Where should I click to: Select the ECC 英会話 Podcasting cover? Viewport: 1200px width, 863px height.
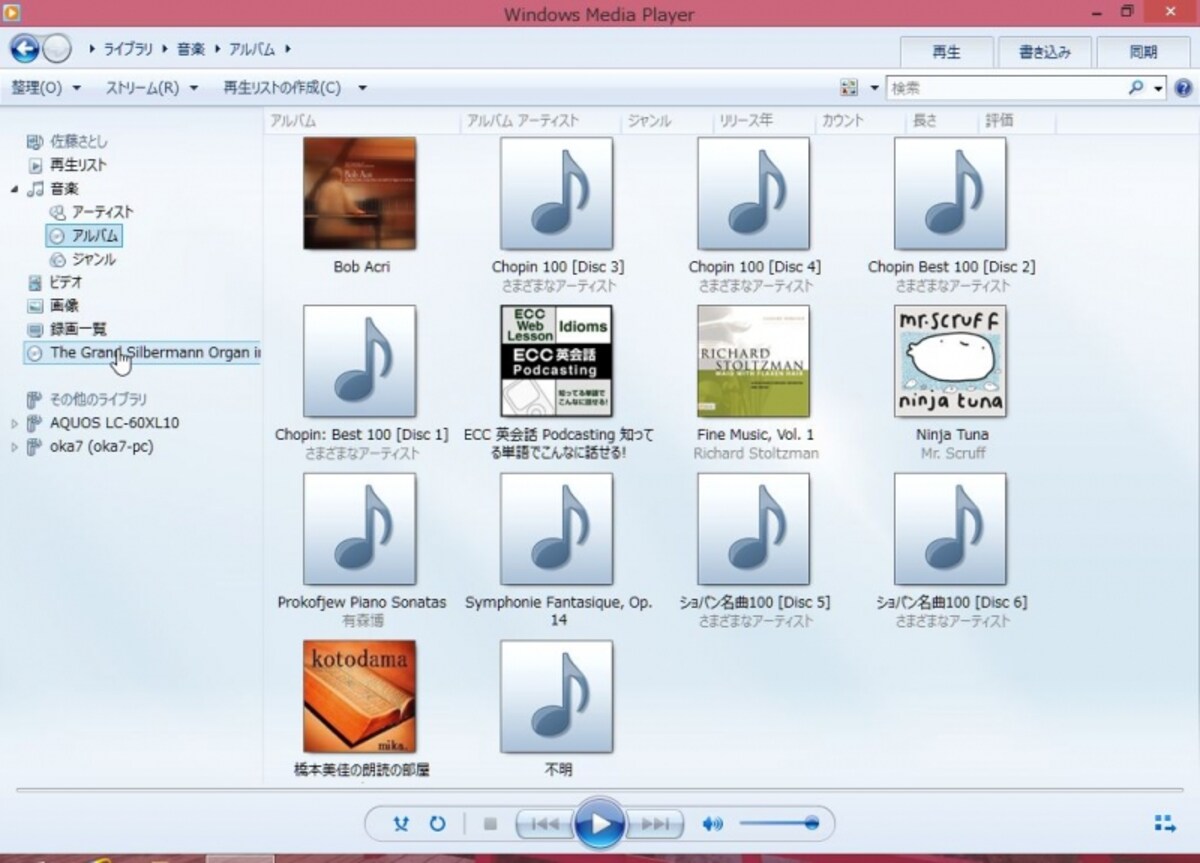tap(557, 362)
